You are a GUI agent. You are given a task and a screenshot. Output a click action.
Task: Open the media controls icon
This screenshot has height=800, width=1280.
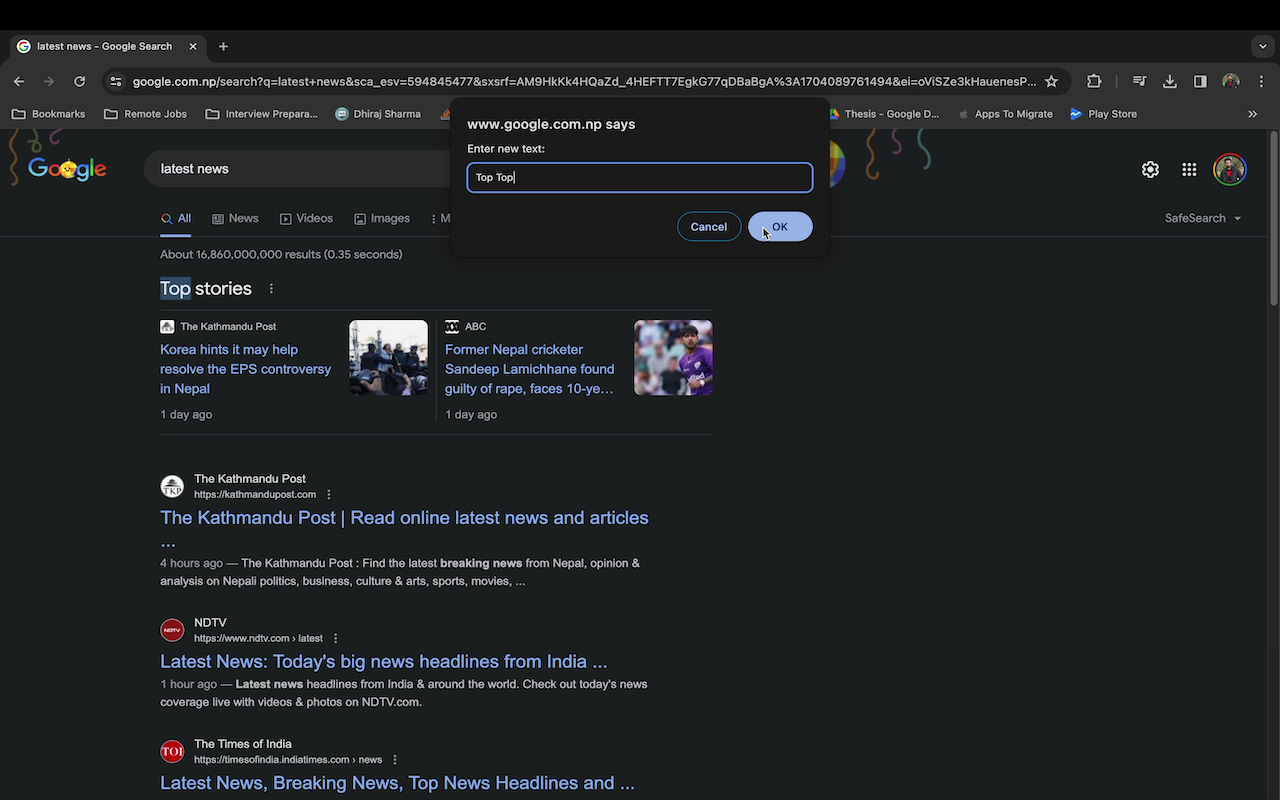(x=1139, y=81)
